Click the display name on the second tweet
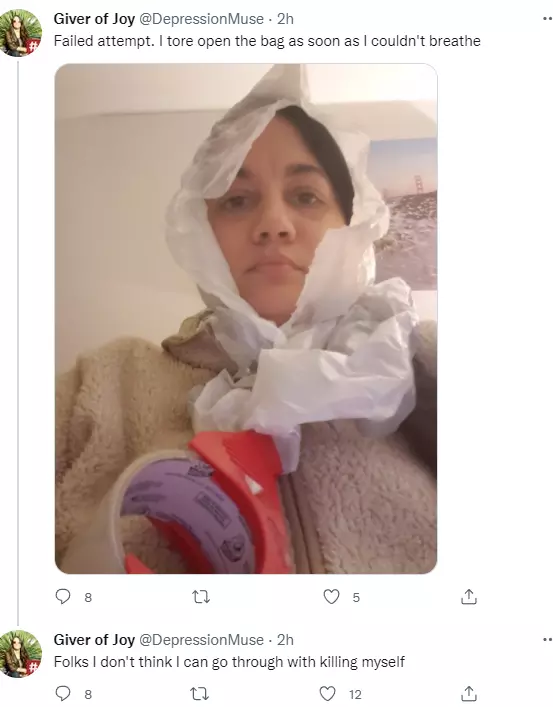The image size is (553, 707). (x=94, y=640)
